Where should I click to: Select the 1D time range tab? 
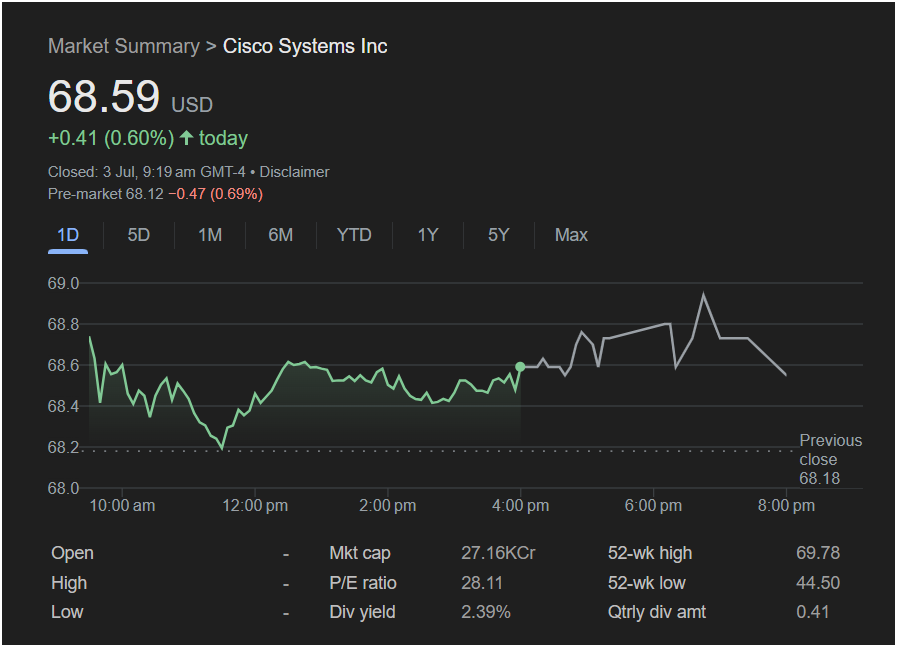tap(68, 235)
